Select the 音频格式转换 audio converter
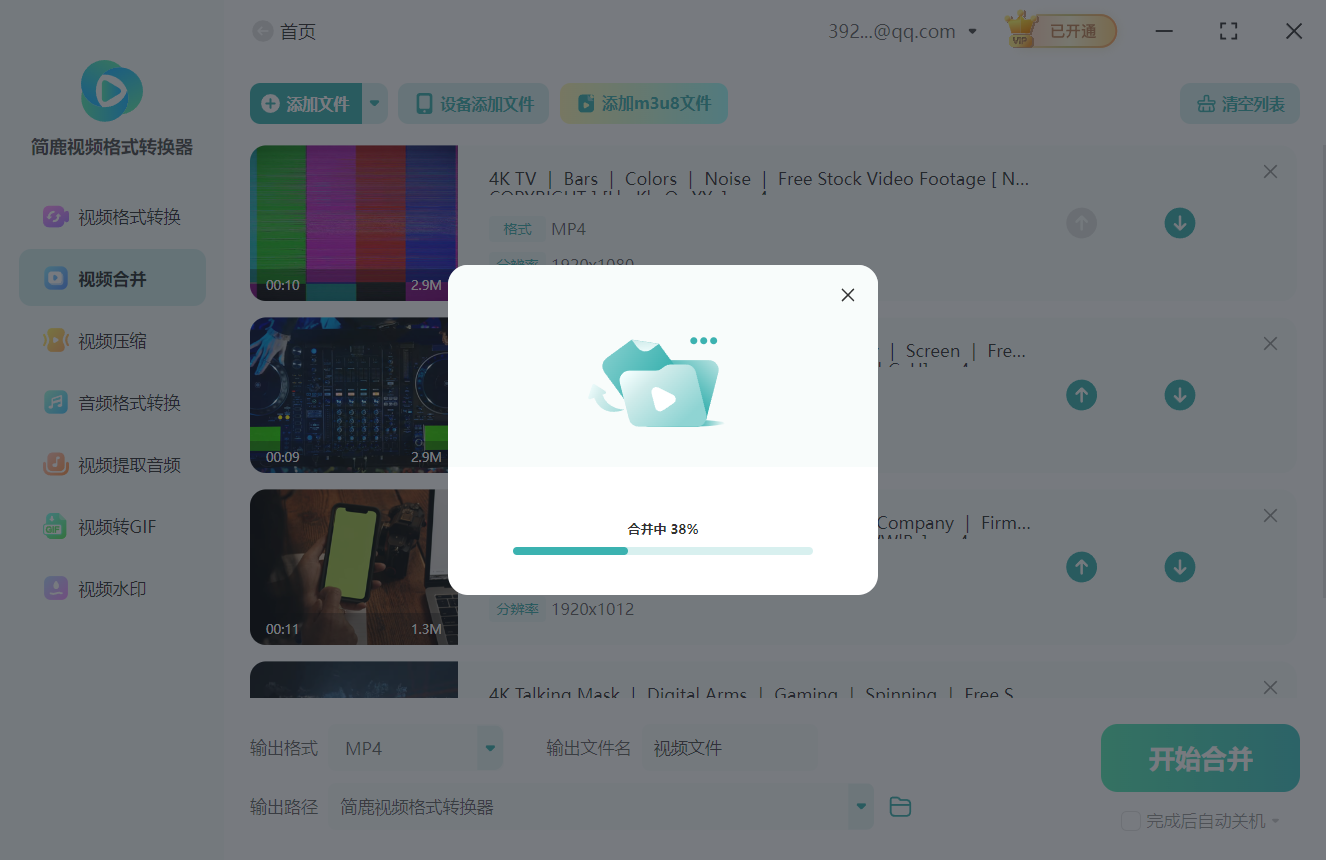Viewport: 1326px width, 860px height. [112, 402]
